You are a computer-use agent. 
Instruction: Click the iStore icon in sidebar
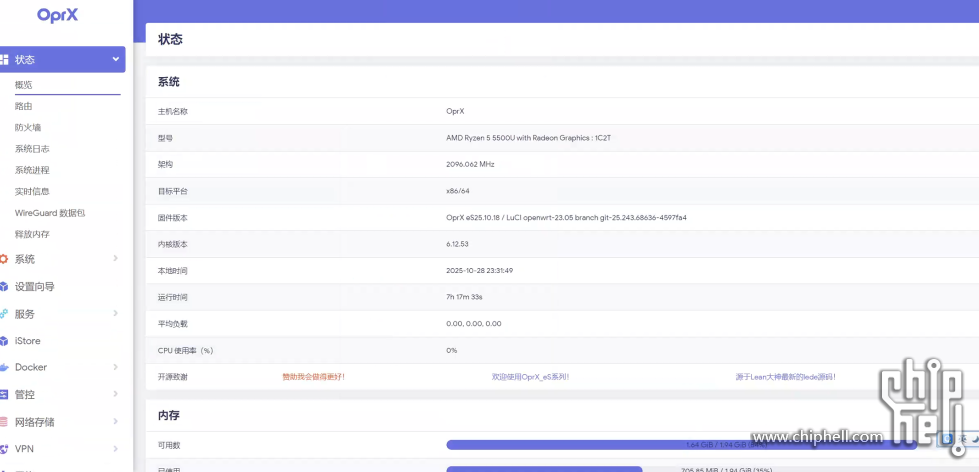(4, 341)
